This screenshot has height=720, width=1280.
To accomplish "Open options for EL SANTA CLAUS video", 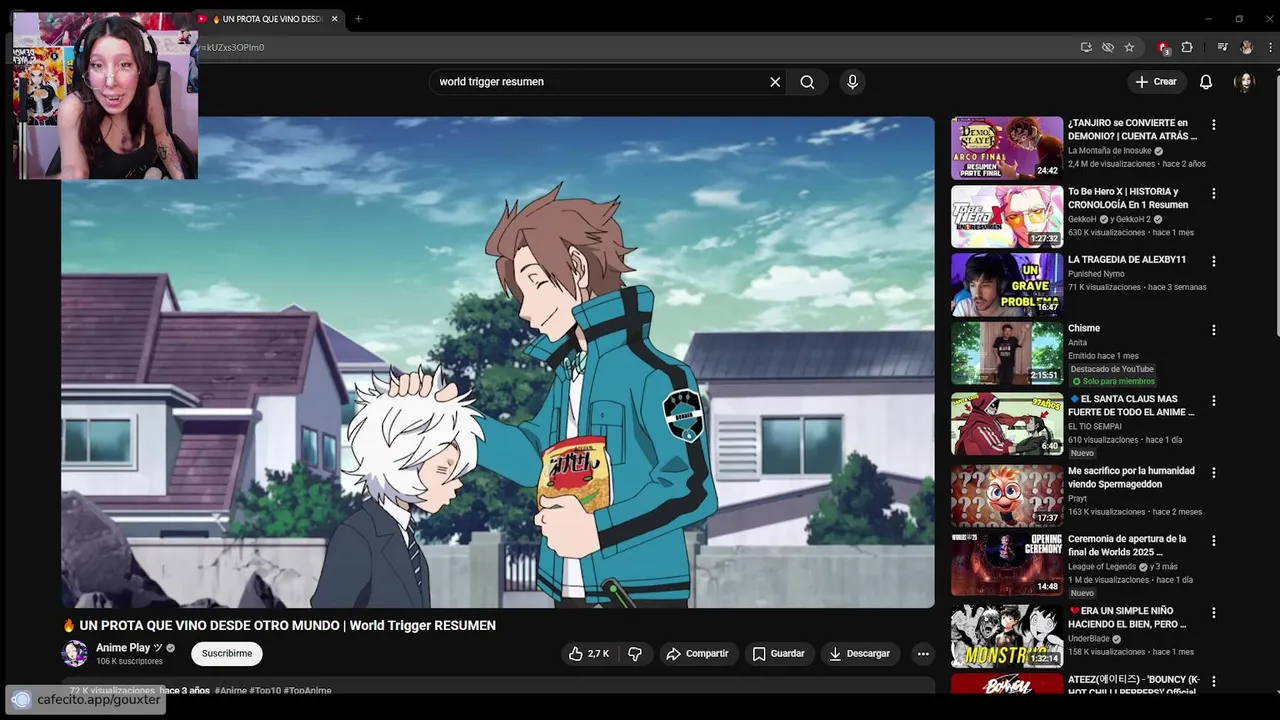I will (x=1214, y=400).
